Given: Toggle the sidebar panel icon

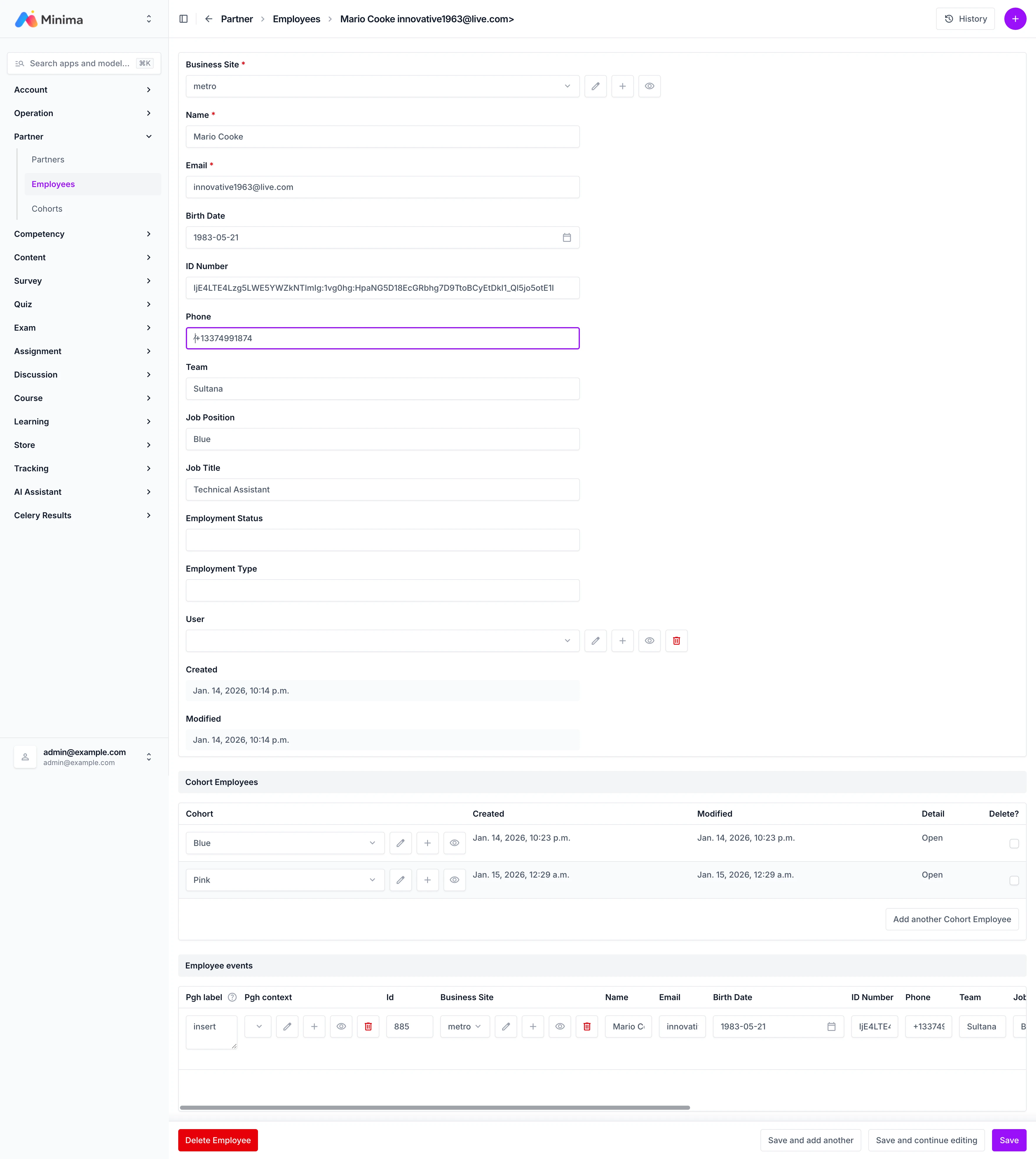Looking at the screenshot, I should (183, 19).
